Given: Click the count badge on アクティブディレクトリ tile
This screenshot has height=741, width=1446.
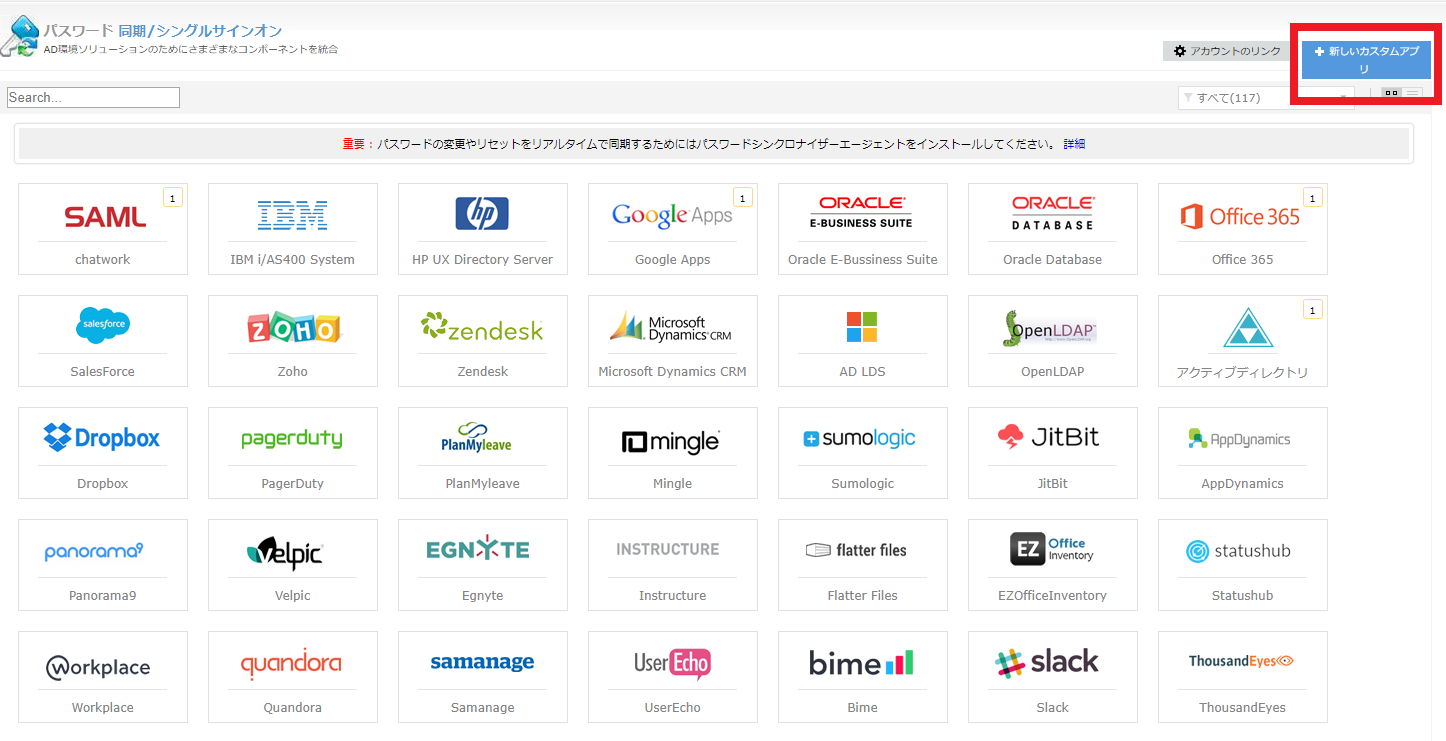Looking at the screenshot, I should (x=1313, y=310).
